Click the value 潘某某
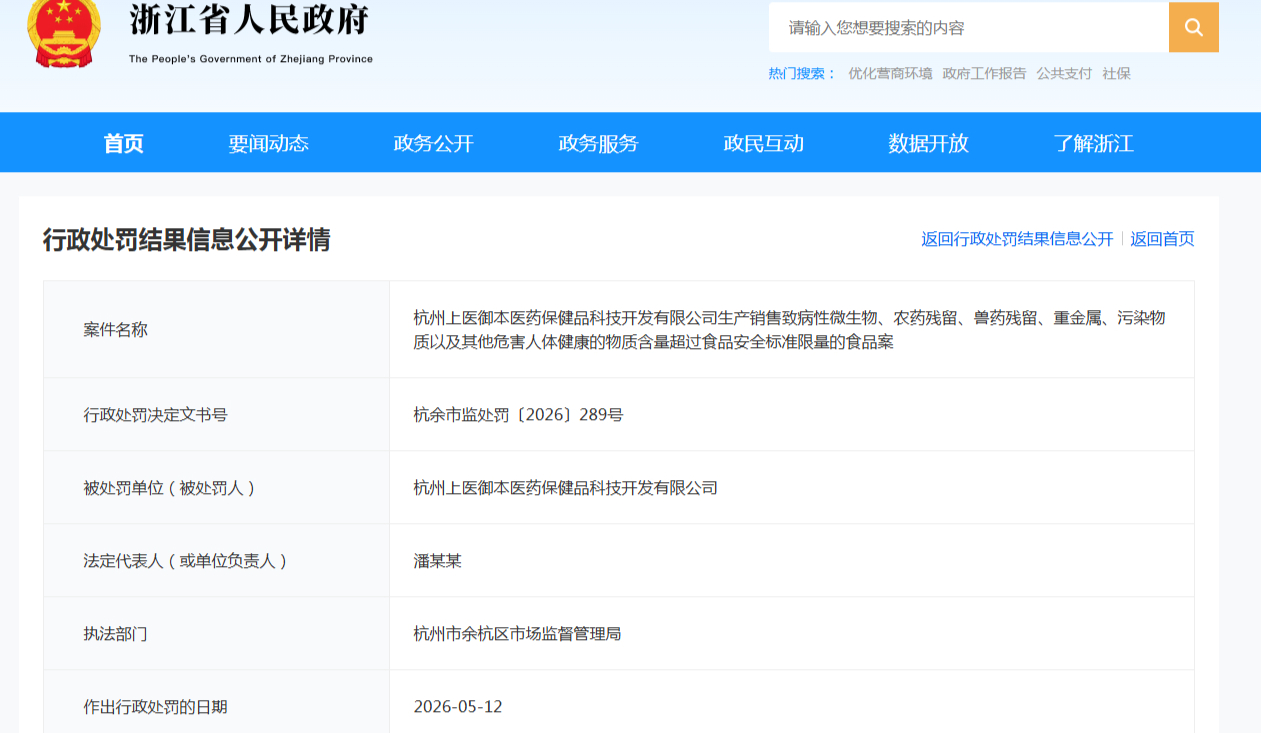Screen dimensions: 1261x733 coord(437,560)
